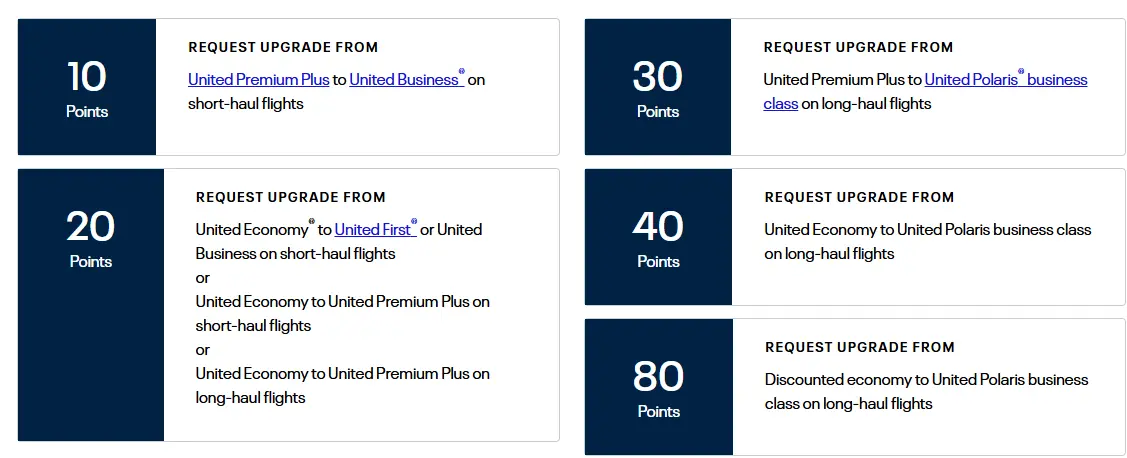Click the Economy to Premium Plus long-haul line
The height and width of the screenshot is (458, 1127).
(x=342, y=385)
